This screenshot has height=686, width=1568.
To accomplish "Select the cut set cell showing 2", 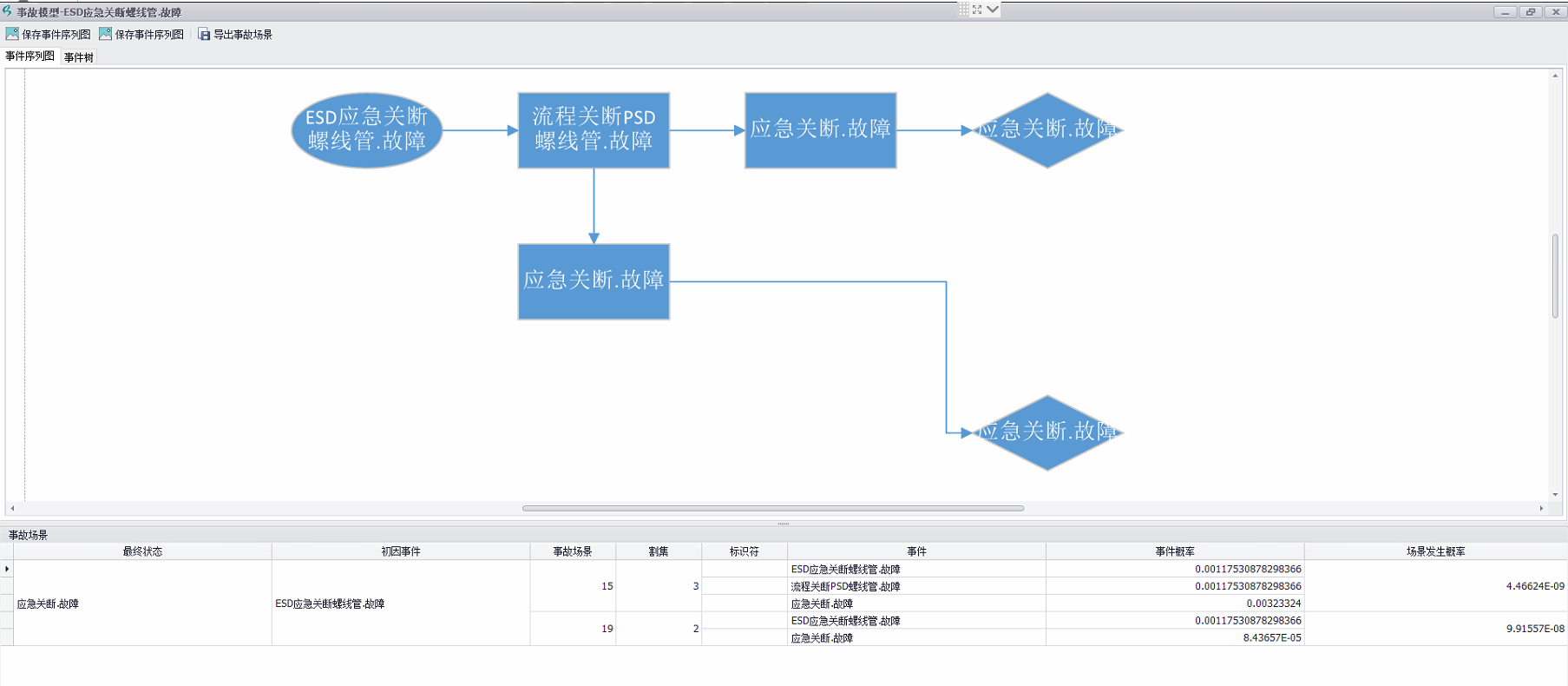I will (659, 629).
